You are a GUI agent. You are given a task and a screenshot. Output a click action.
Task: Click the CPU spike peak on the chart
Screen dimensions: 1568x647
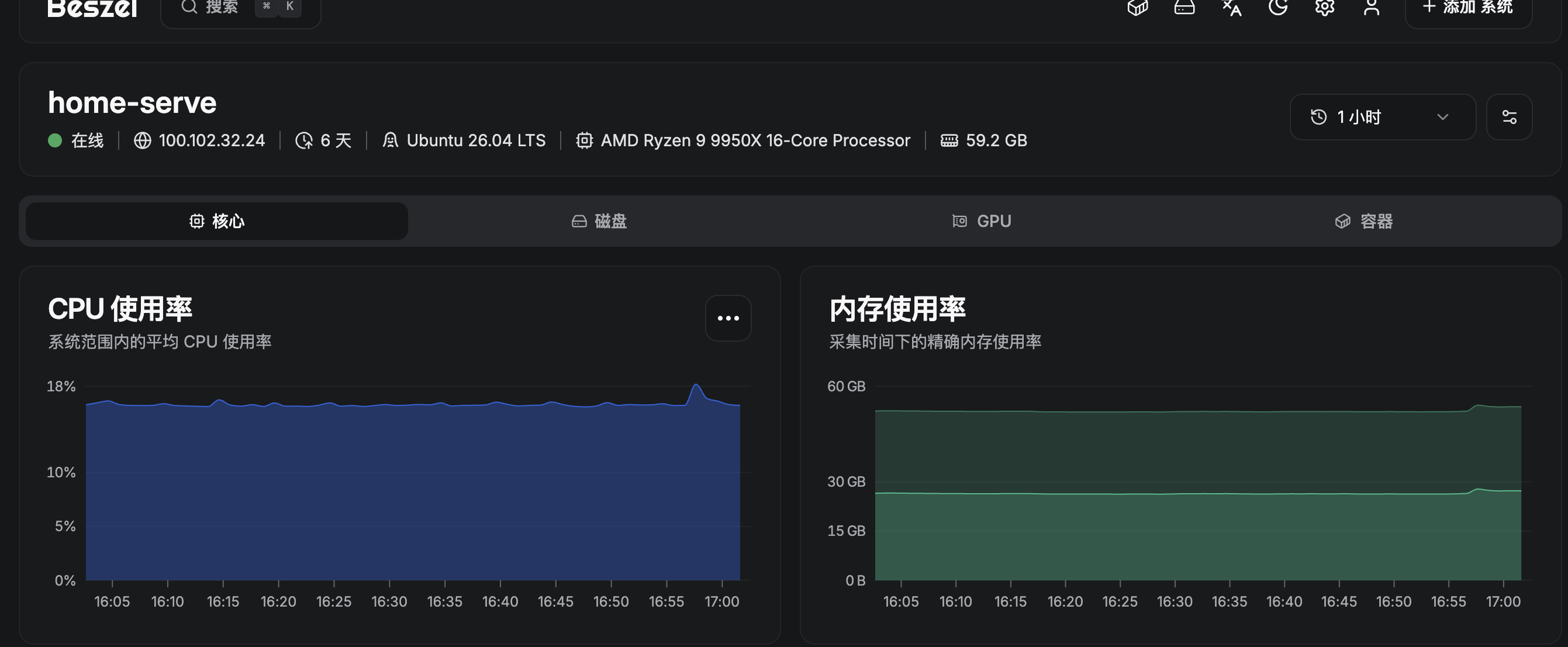coord(696,385)
